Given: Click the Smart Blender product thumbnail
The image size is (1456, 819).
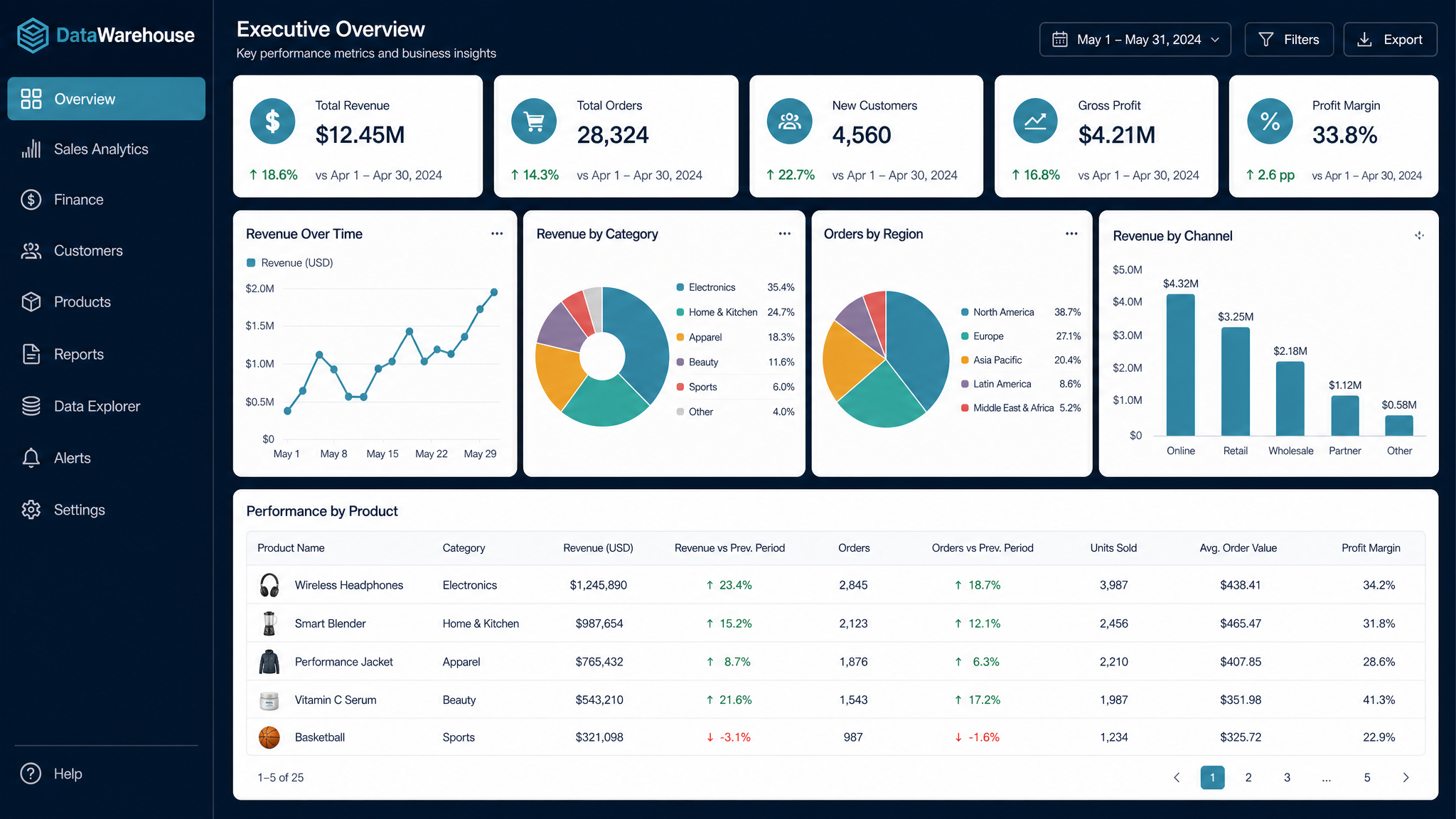Looking at the screenshot, I should tap(269, 623).
